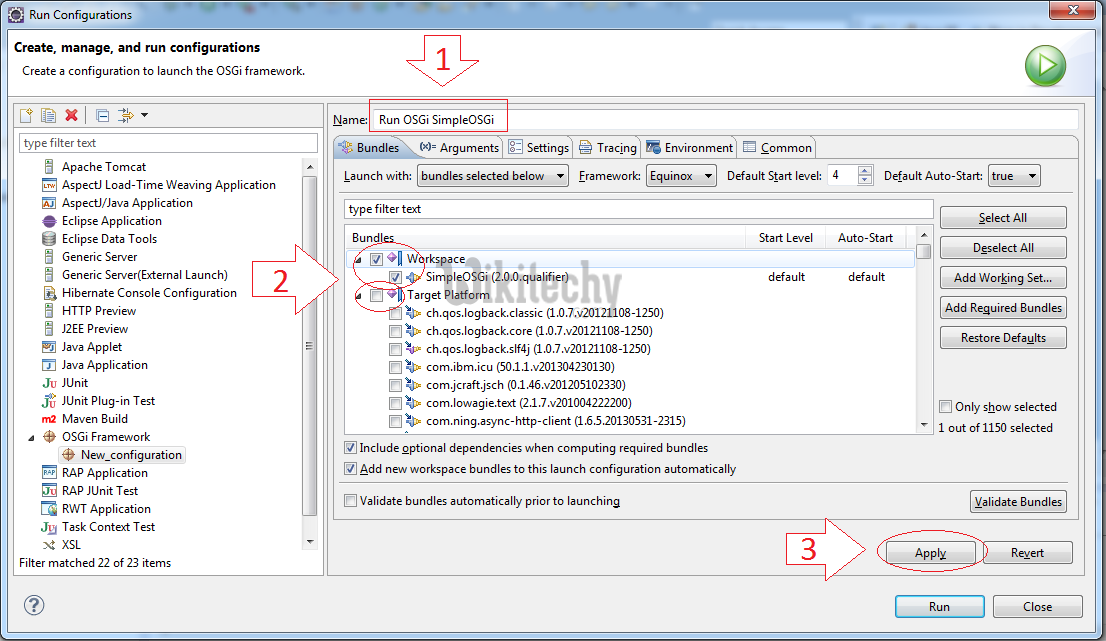The image size is (1106, 641).
Task: Open the Framework dropdown showing Equinox
Action: coord(680,176)
